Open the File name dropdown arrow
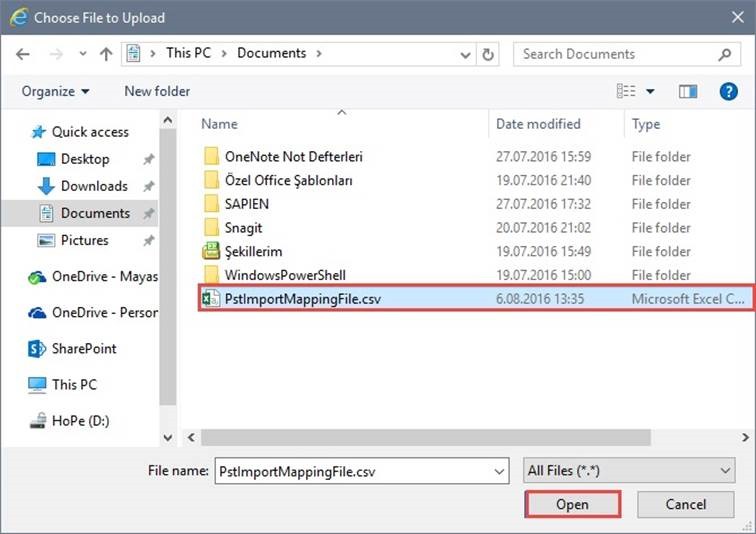This screenshot has height=534, width=756. pyautogui.click(x=500, y=471)
